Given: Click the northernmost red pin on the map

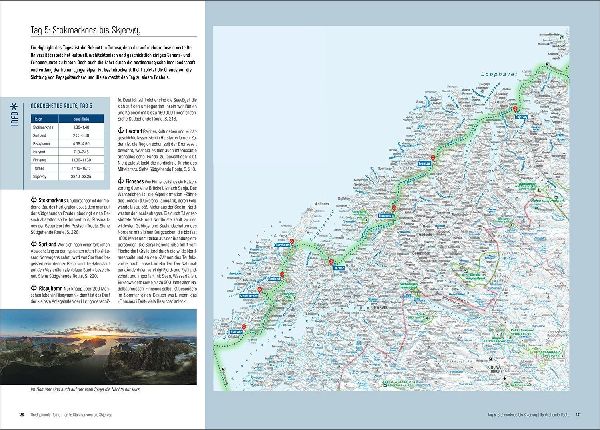Looking at the screenshot, I should [515, 109].
